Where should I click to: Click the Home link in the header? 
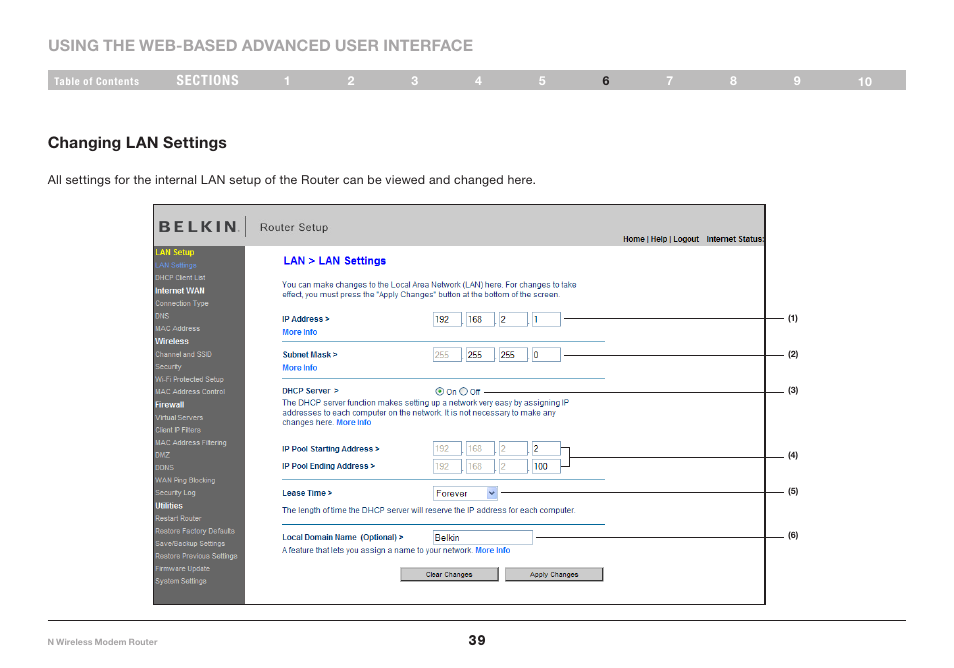click(x=633, y=239)
